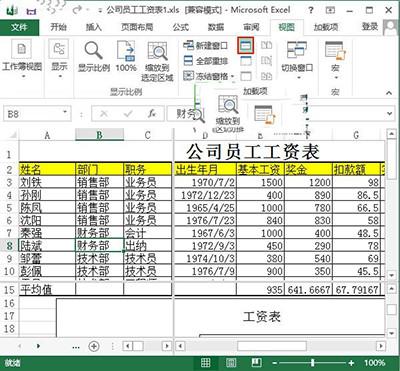Open the 文件 (File) tab
The width and height of the screenshot is (400, 371).
point(19,27)
